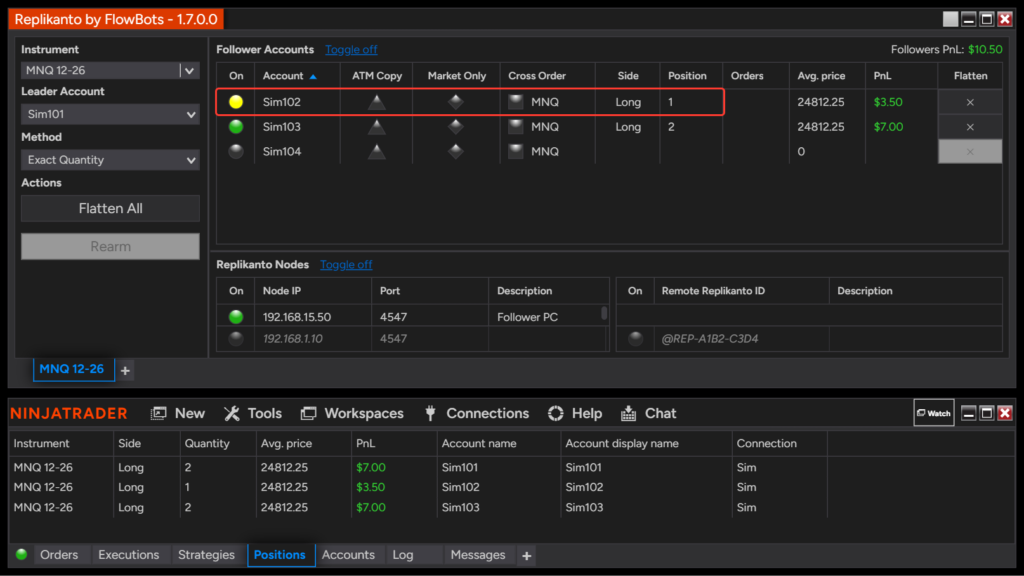Check Cross Order box for Sim103
This screenshot has height=576, width=1024.
pos(516,127)
